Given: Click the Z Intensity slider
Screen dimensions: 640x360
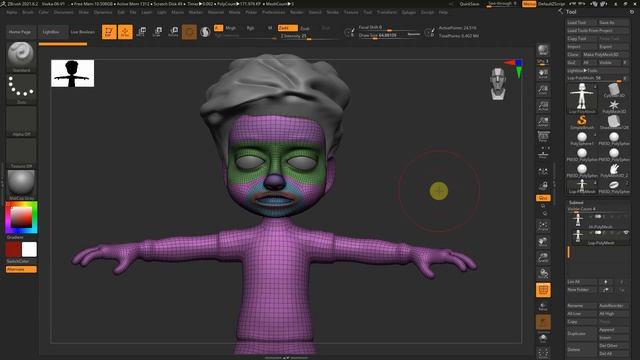Looking at the screenshot, I should tap(309, 36).
